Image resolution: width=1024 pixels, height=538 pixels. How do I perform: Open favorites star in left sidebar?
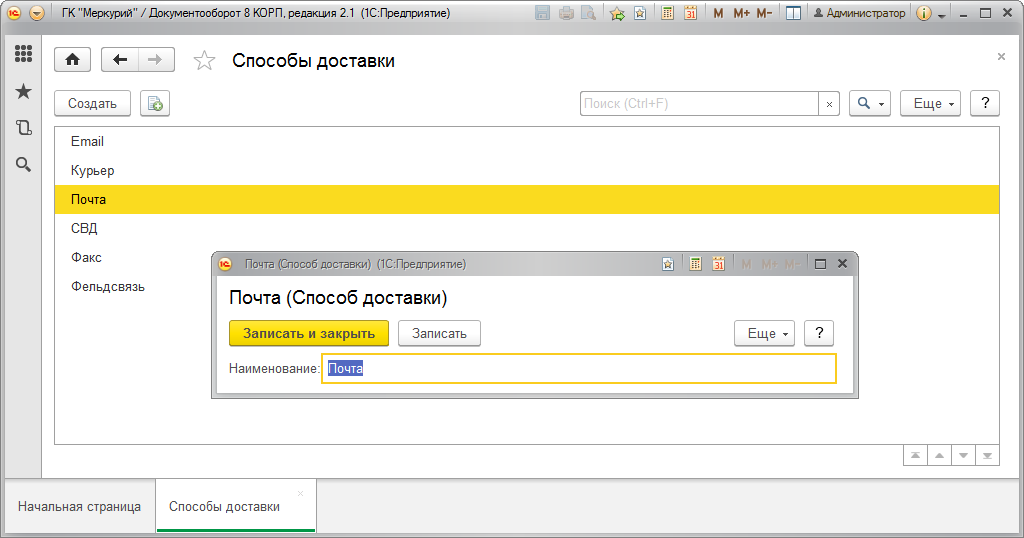coord(24,91)
